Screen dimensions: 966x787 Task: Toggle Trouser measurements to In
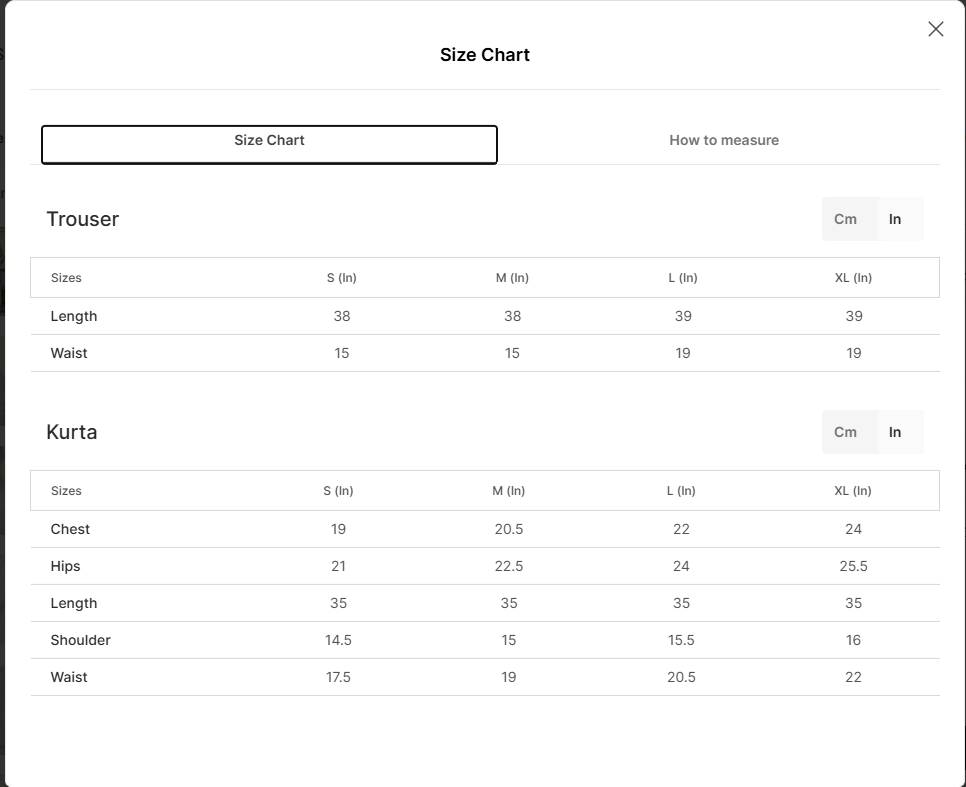click(895, 219)
